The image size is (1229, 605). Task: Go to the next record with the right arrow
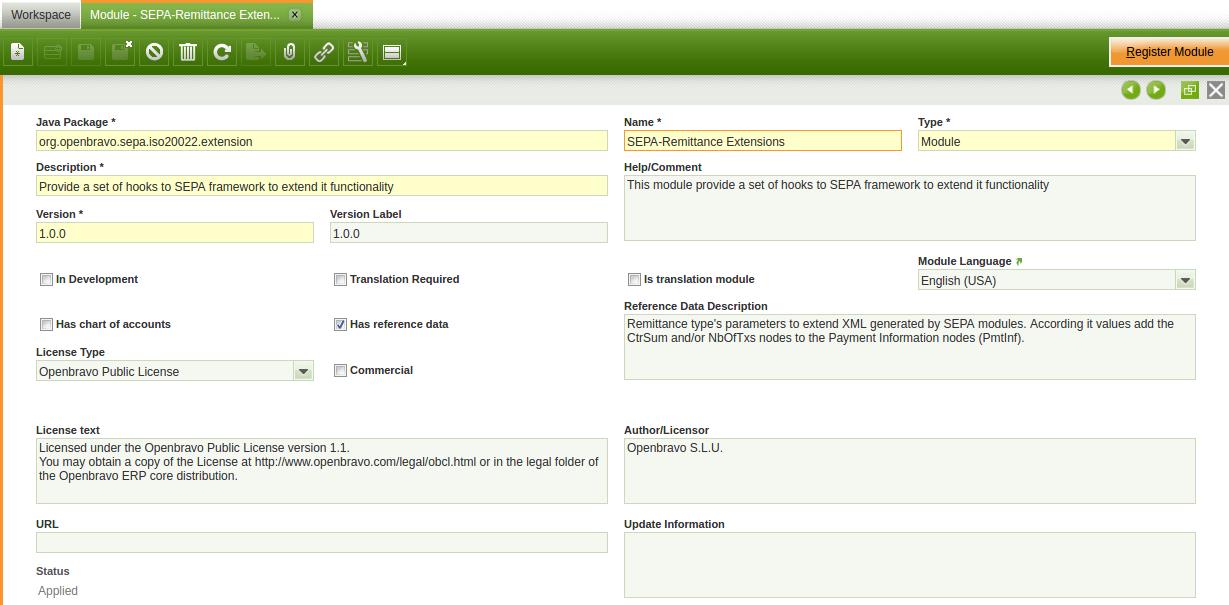tap(1156, 90)
